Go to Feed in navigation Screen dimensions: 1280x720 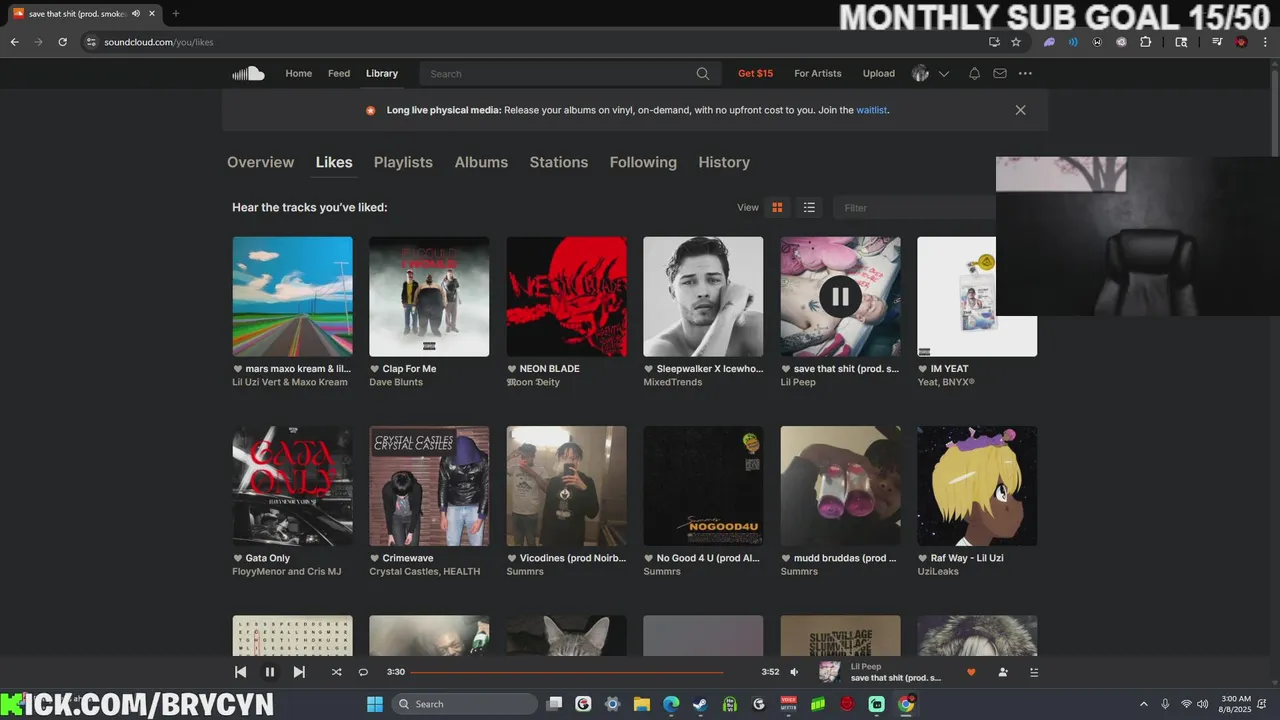point(339,74)
